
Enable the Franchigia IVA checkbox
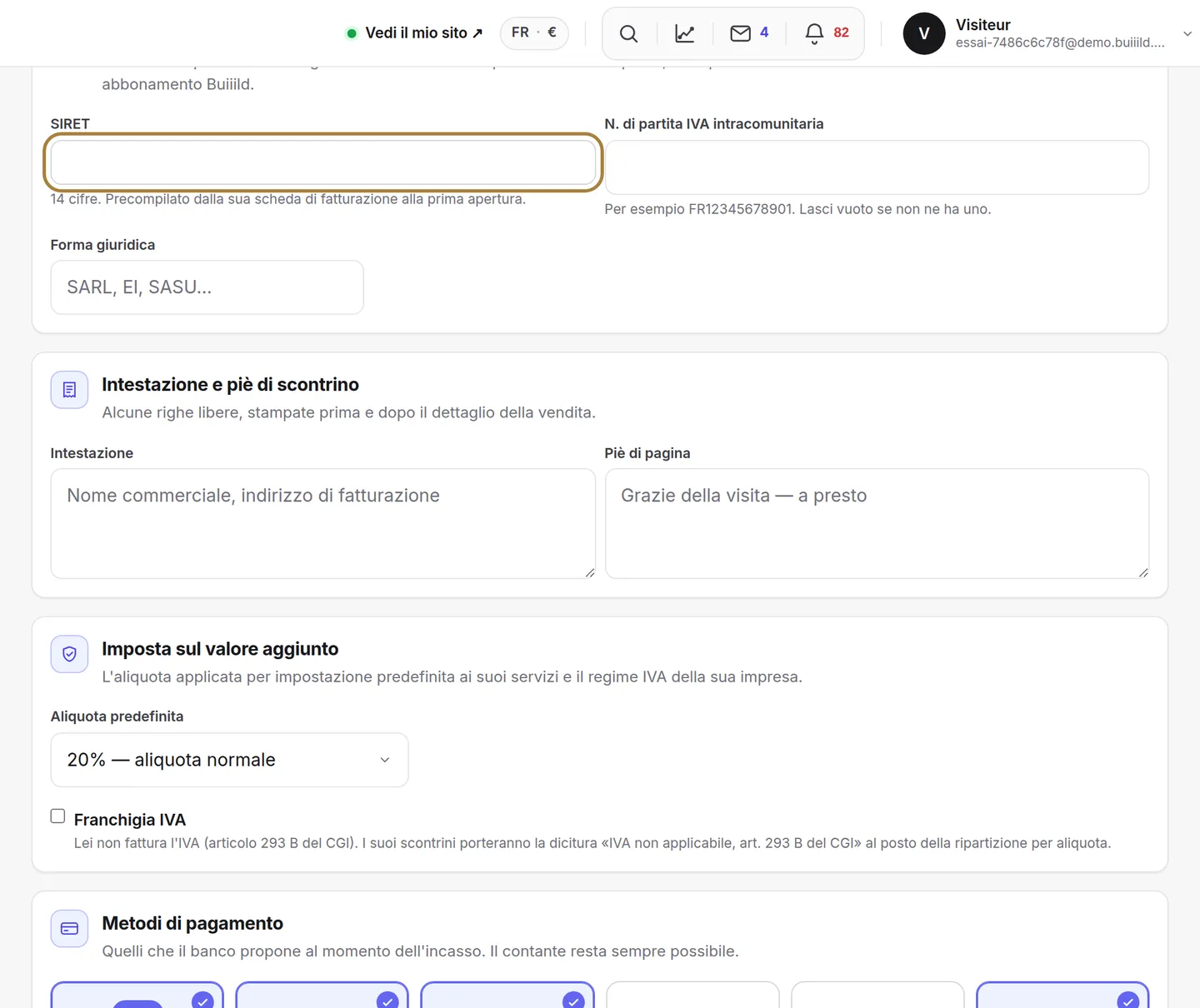pyautogui.click(x=57, y=816)
